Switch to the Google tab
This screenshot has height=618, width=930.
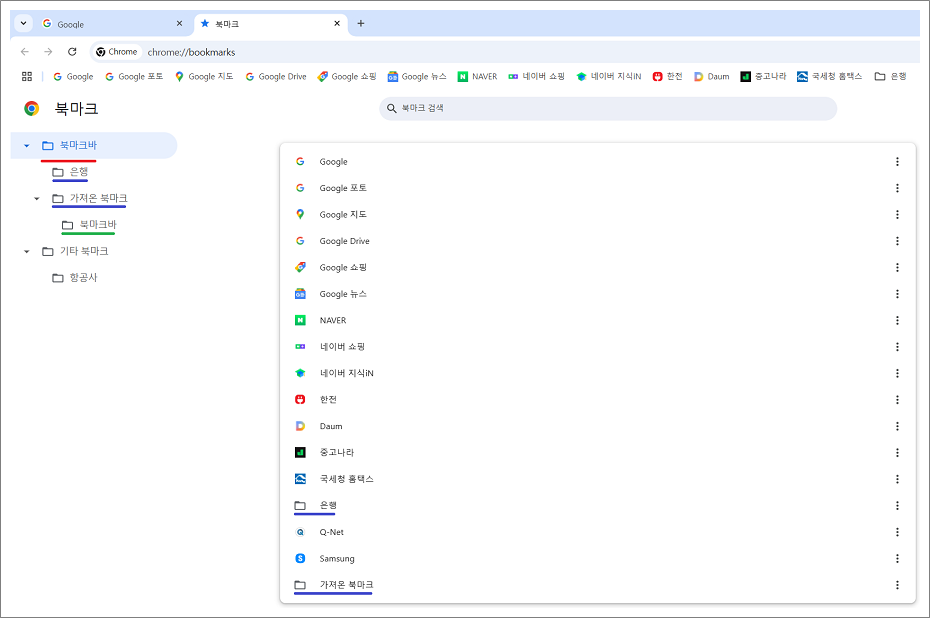[112, 24]
